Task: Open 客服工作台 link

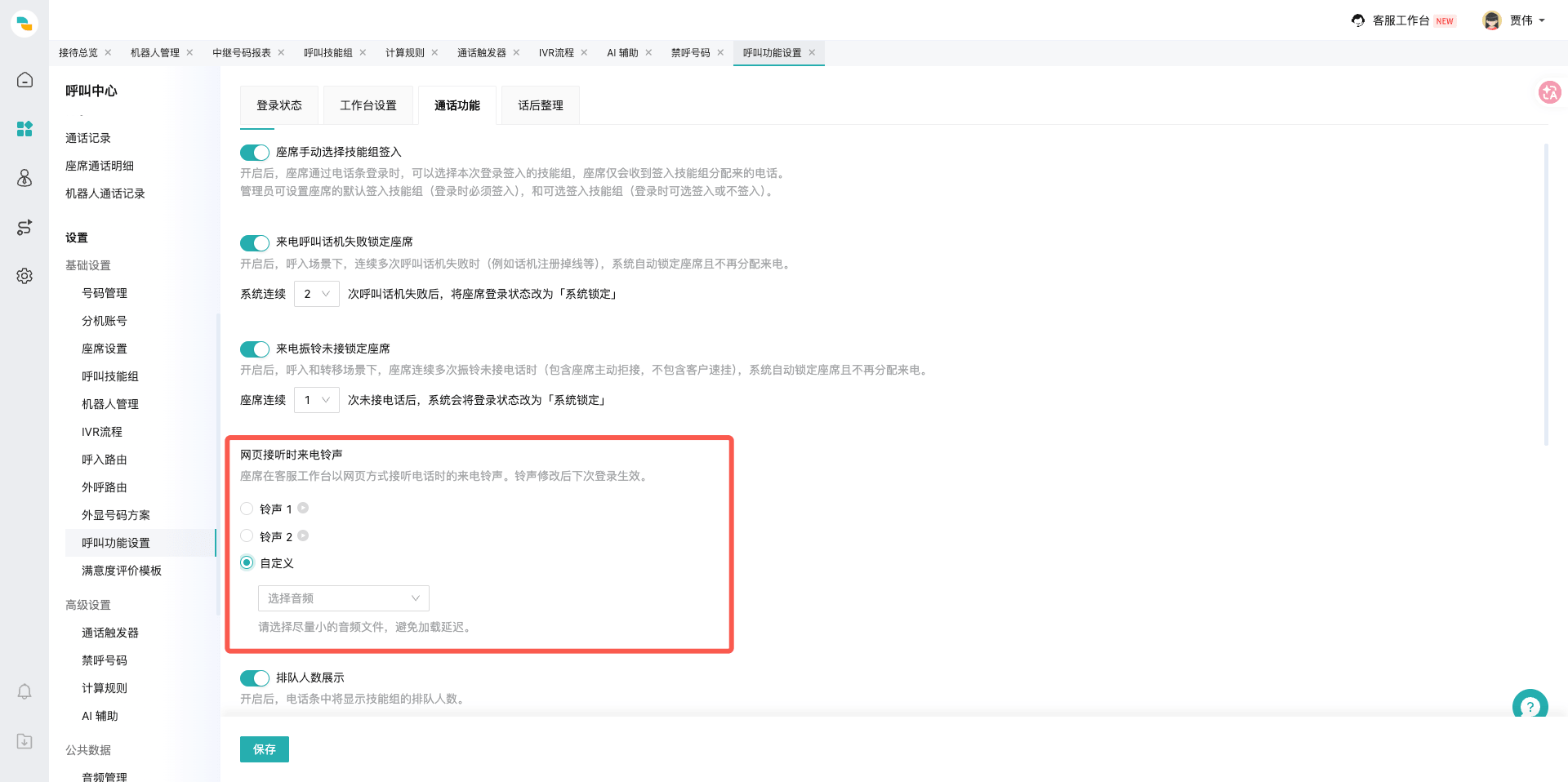Action: [x=1401, y=20]
